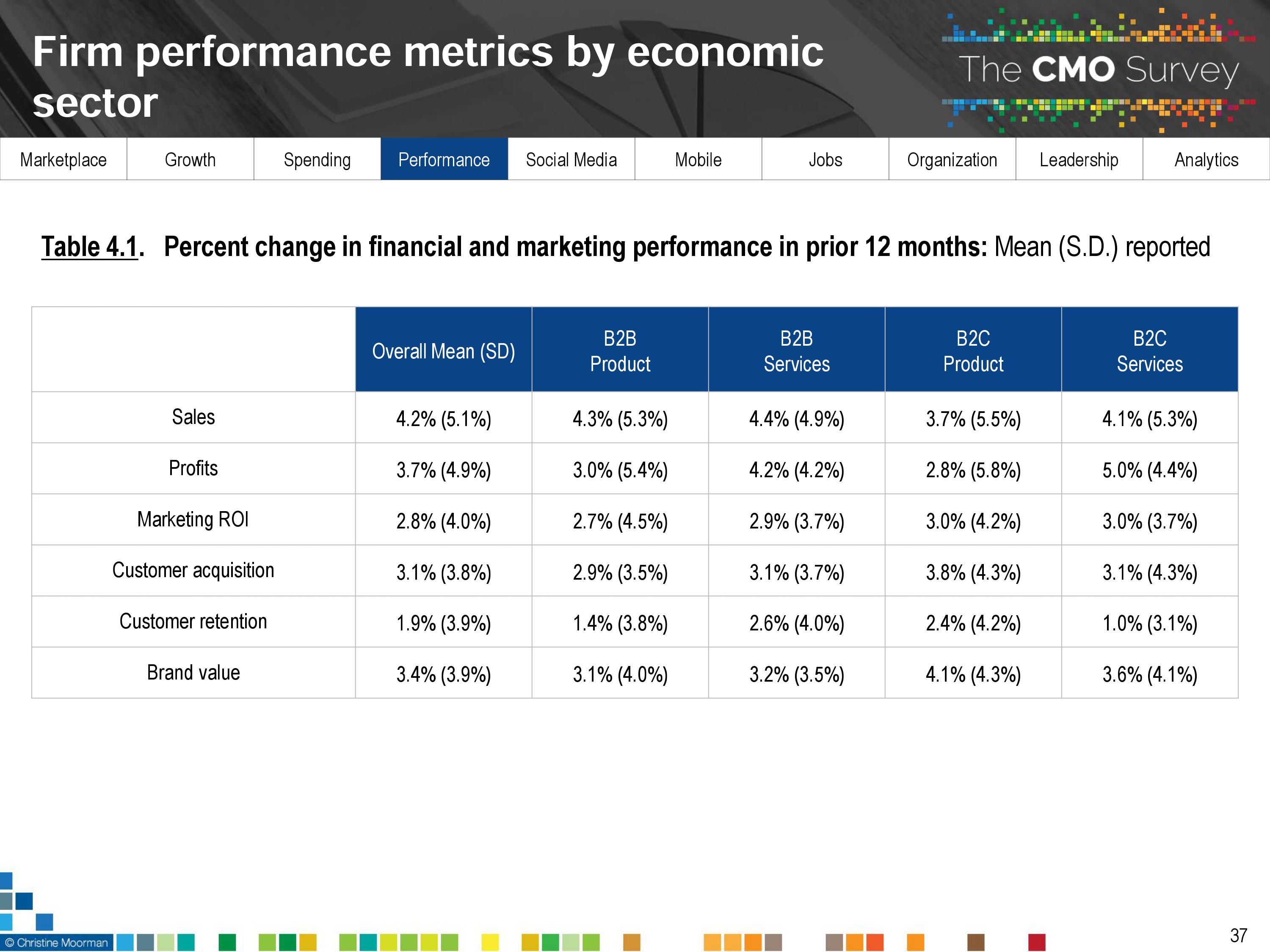Open the Mobile section tab
Viewport: 1270px width, 952px height.
[x=698, y=160]
